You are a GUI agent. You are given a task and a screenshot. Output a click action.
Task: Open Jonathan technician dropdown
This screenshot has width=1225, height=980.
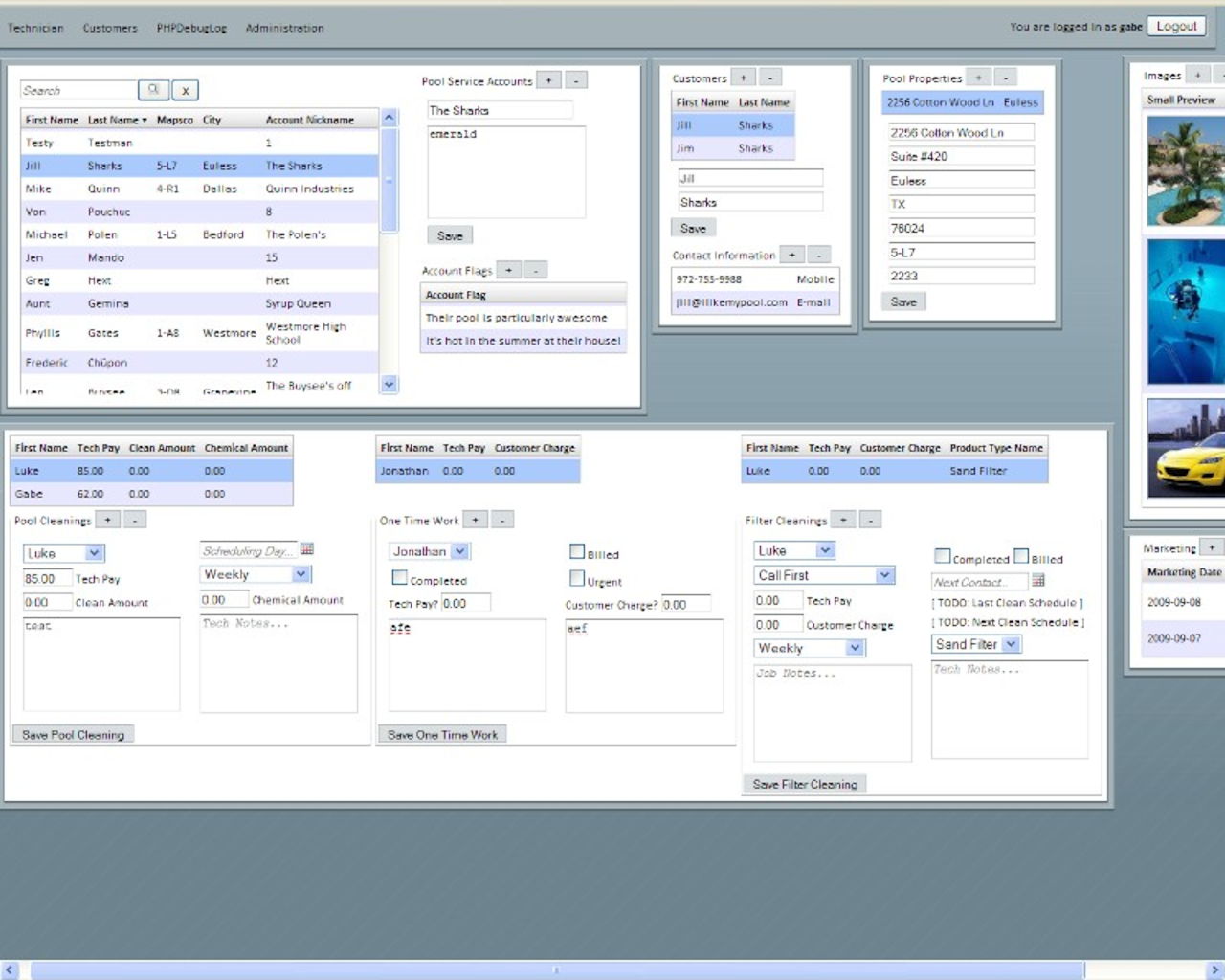coord(460,551)
